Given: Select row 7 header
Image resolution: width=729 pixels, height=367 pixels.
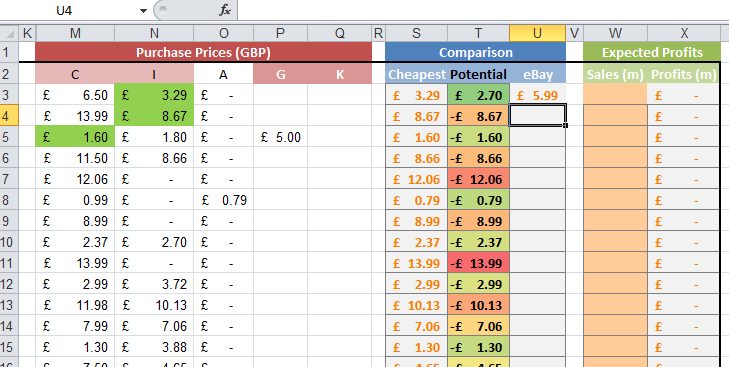Looking at the screenshot, I should pyautogui.click(x=9, y=179).
